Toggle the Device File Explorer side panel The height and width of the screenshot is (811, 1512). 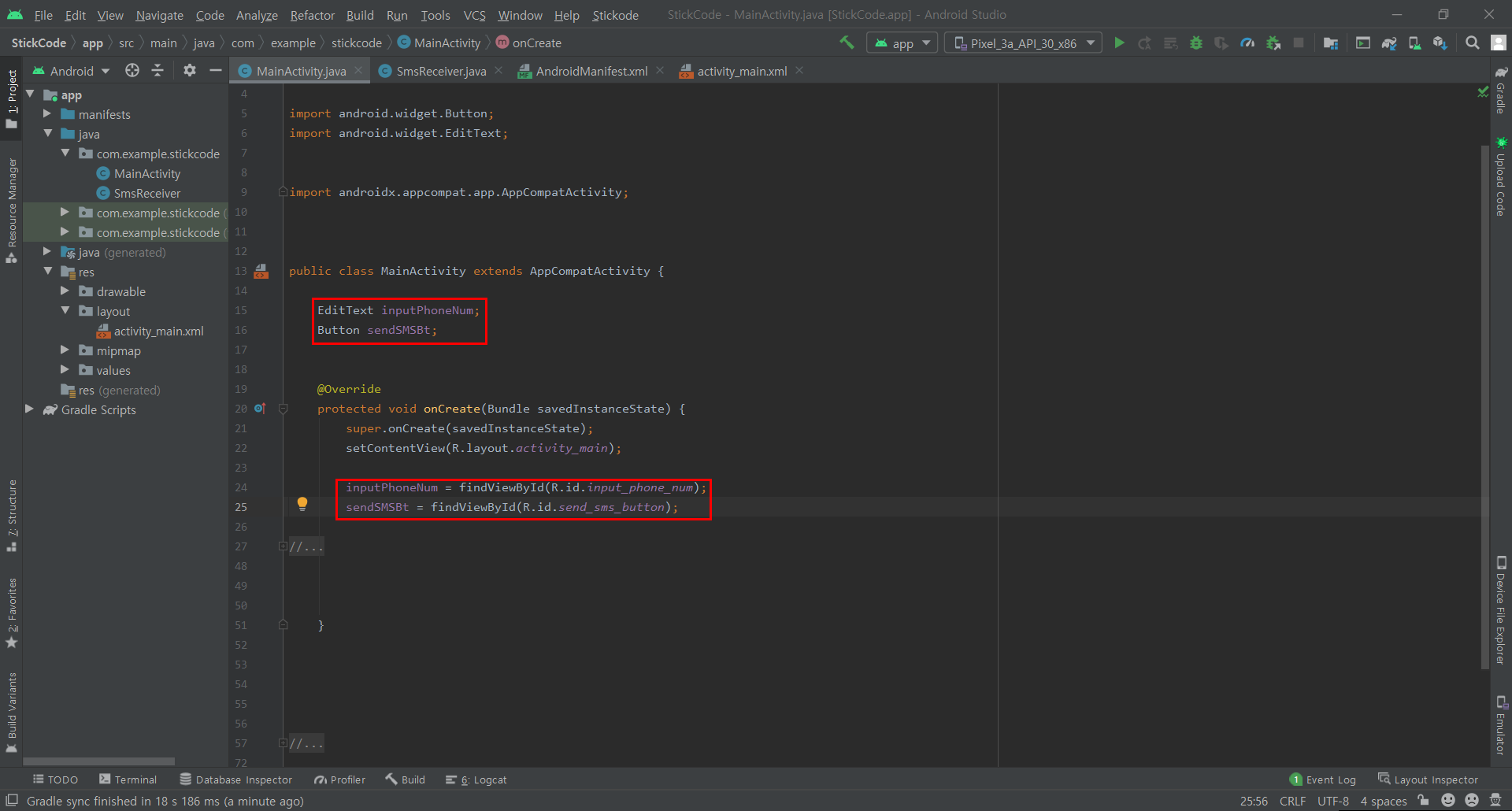[x=1501, y=610]
